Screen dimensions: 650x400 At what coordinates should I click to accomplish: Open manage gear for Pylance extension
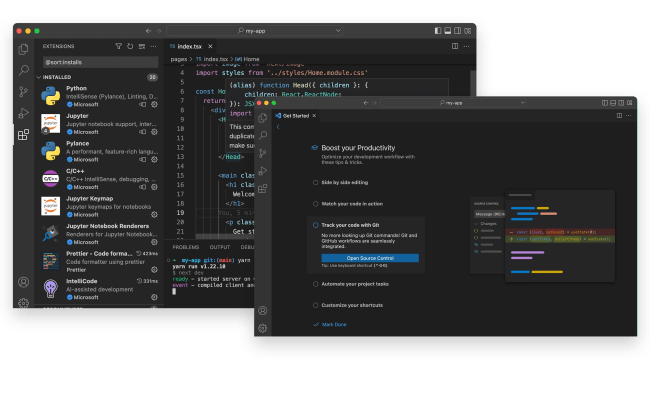coord(154,160)
